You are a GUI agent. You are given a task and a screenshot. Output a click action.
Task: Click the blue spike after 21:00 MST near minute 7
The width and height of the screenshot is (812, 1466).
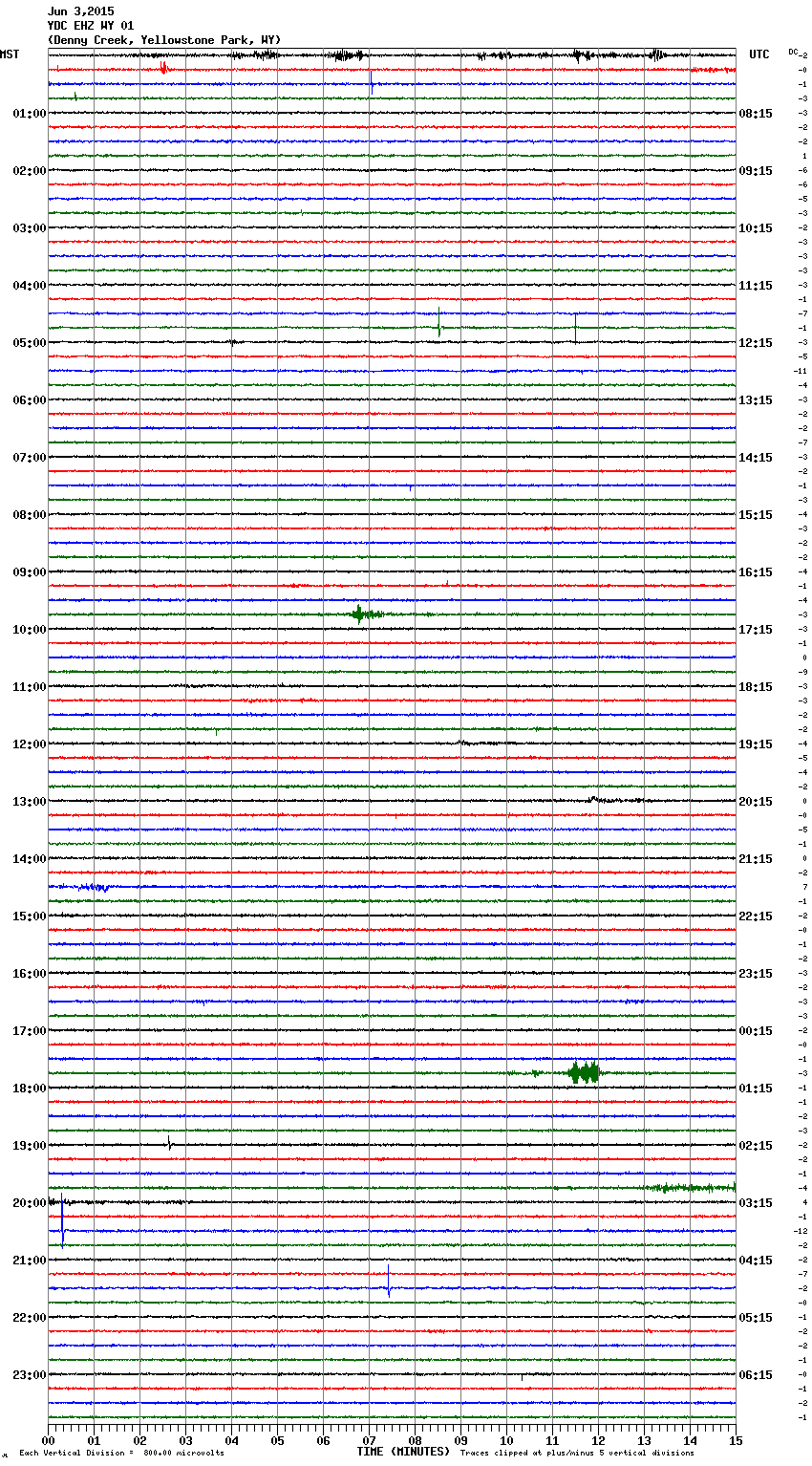click(x=389, y=1281)
